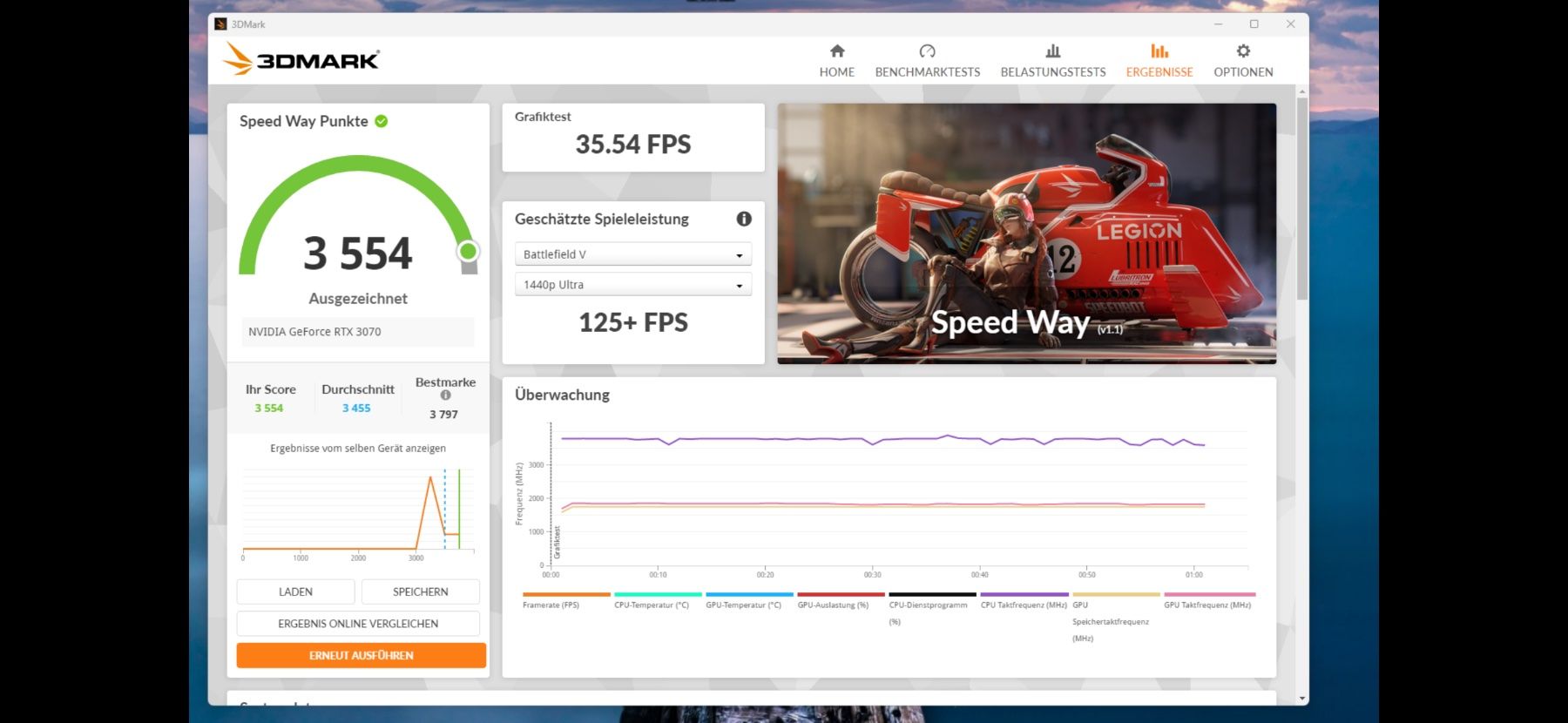The height and width of the screenshot is (723, 1568).
Task: Click the home house icon
Action: [x=837, y=51]
